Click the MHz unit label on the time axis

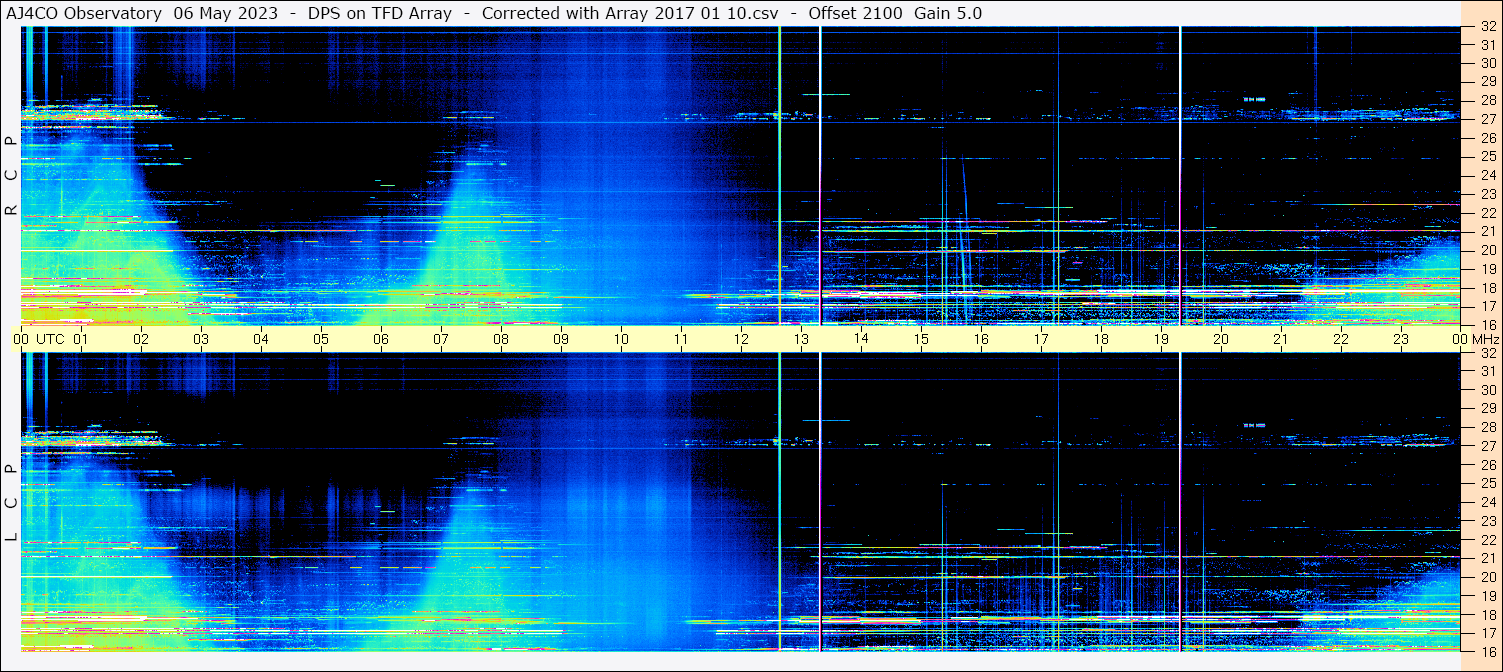click(1484, 339)
